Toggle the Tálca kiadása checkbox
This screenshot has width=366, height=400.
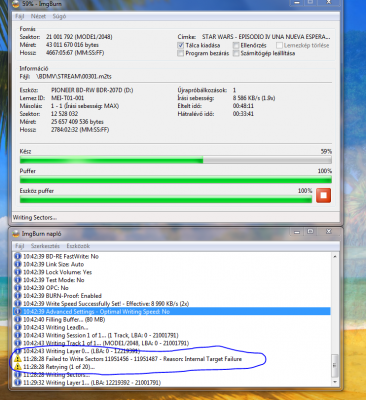tap(181, 45)
